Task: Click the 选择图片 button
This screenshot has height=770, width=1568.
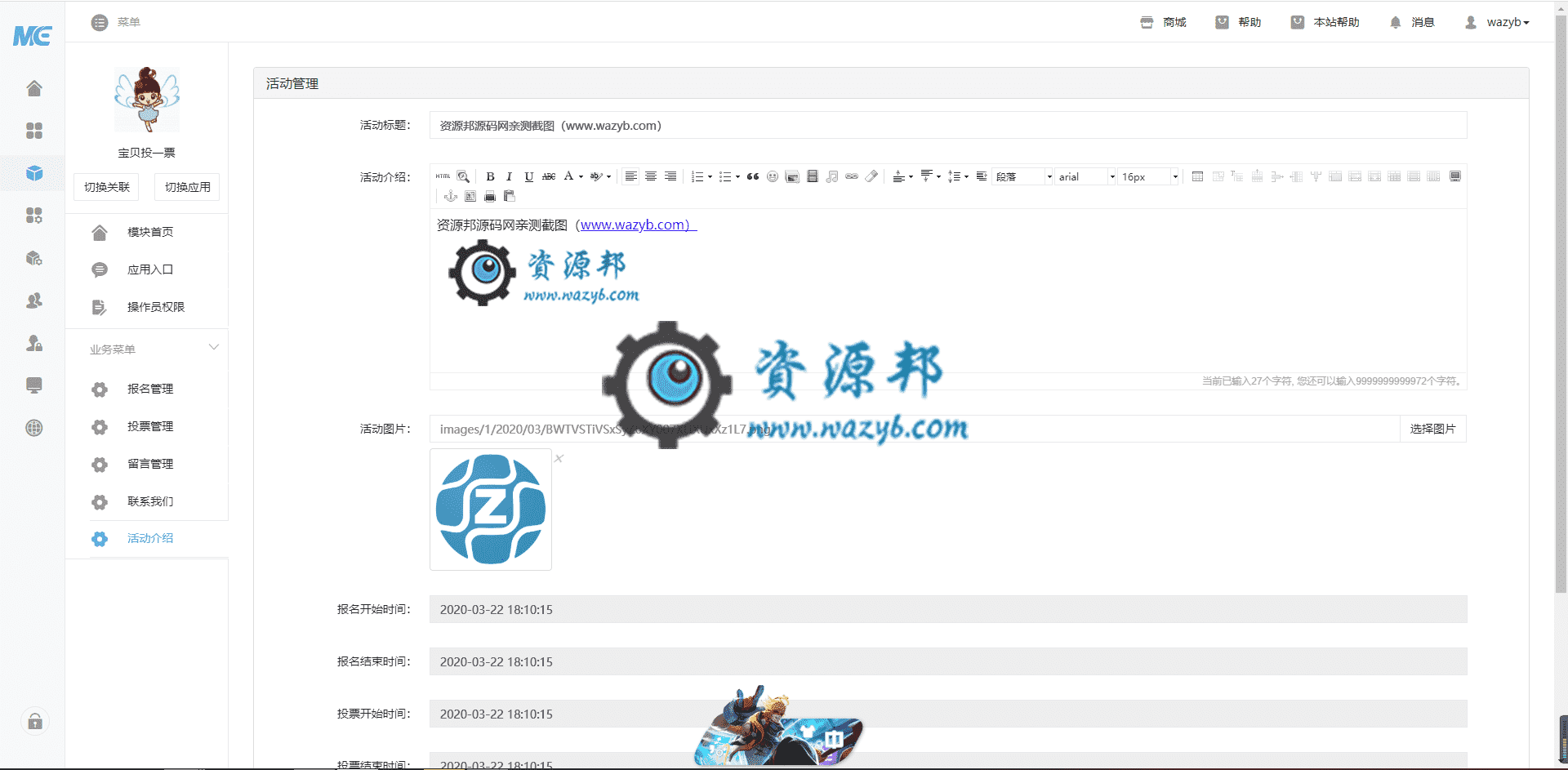Action: pyautogui.click(x=1432, y=429)
